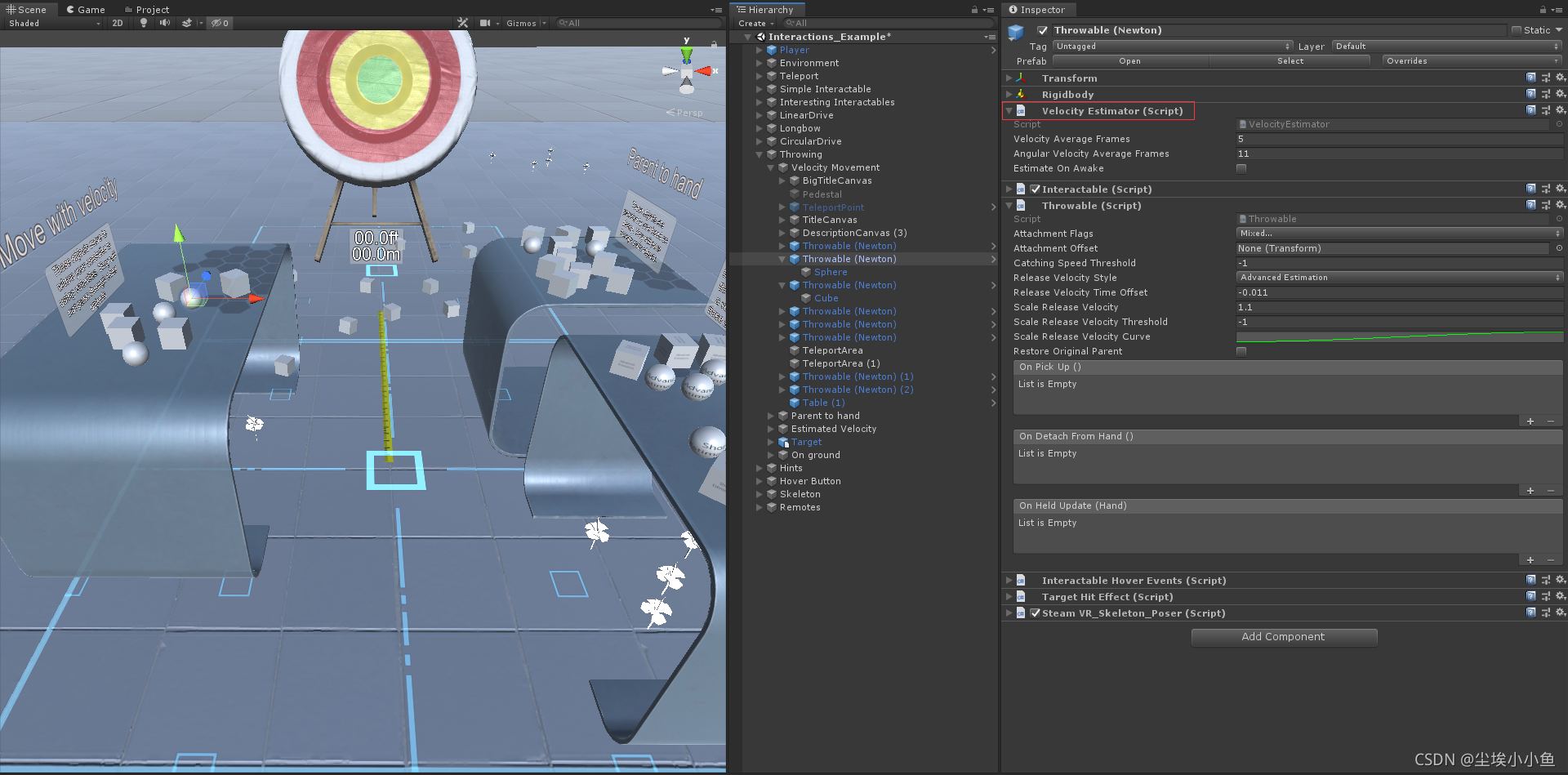Expand the Rigidbody component

tap(1009, 94)
